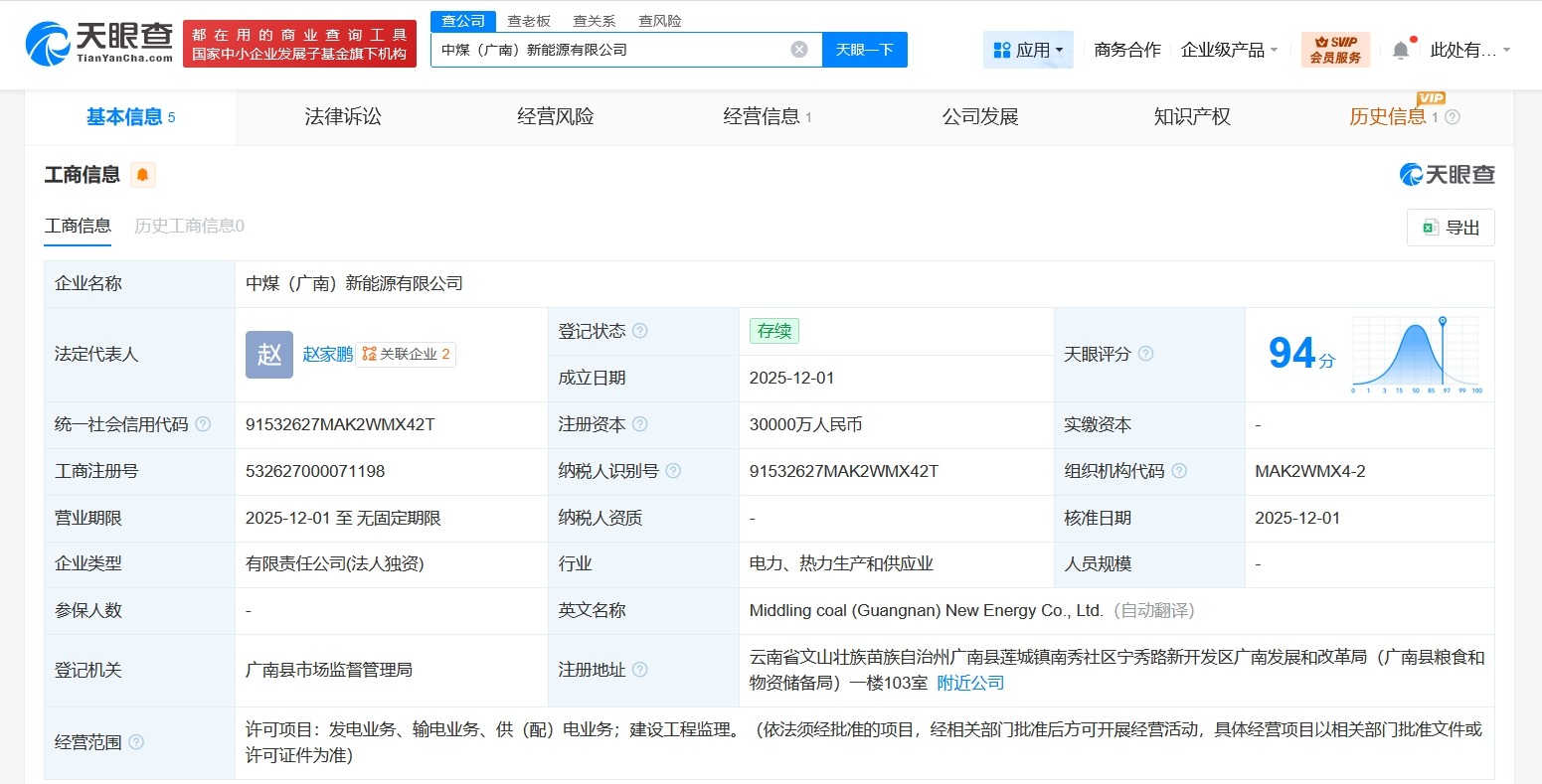Click the alert bell beside 工商信息
Image resolution: width=1542 pixels, height=784 pixels.
[x=142, y=175]
